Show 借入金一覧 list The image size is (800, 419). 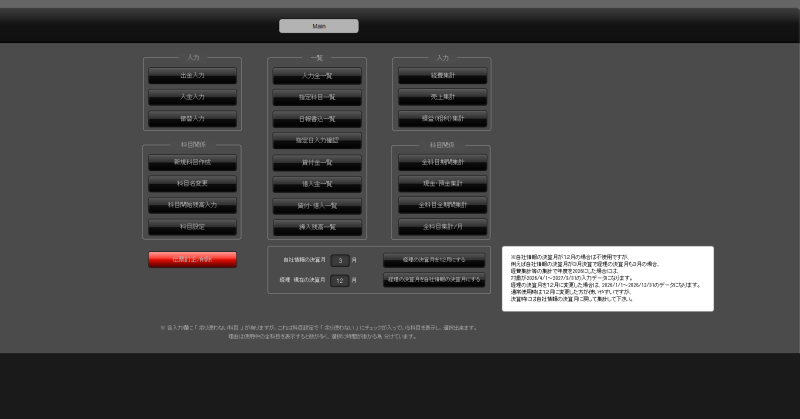(x=317, y=184)
